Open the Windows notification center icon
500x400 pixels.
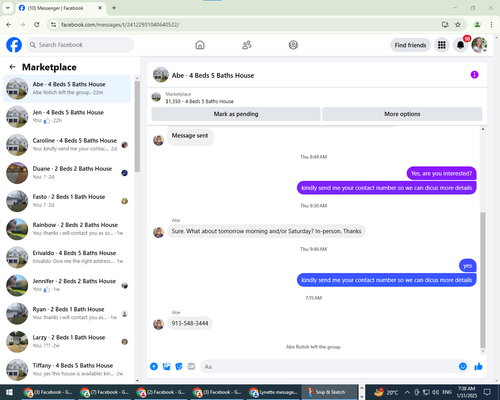point(487,392)
